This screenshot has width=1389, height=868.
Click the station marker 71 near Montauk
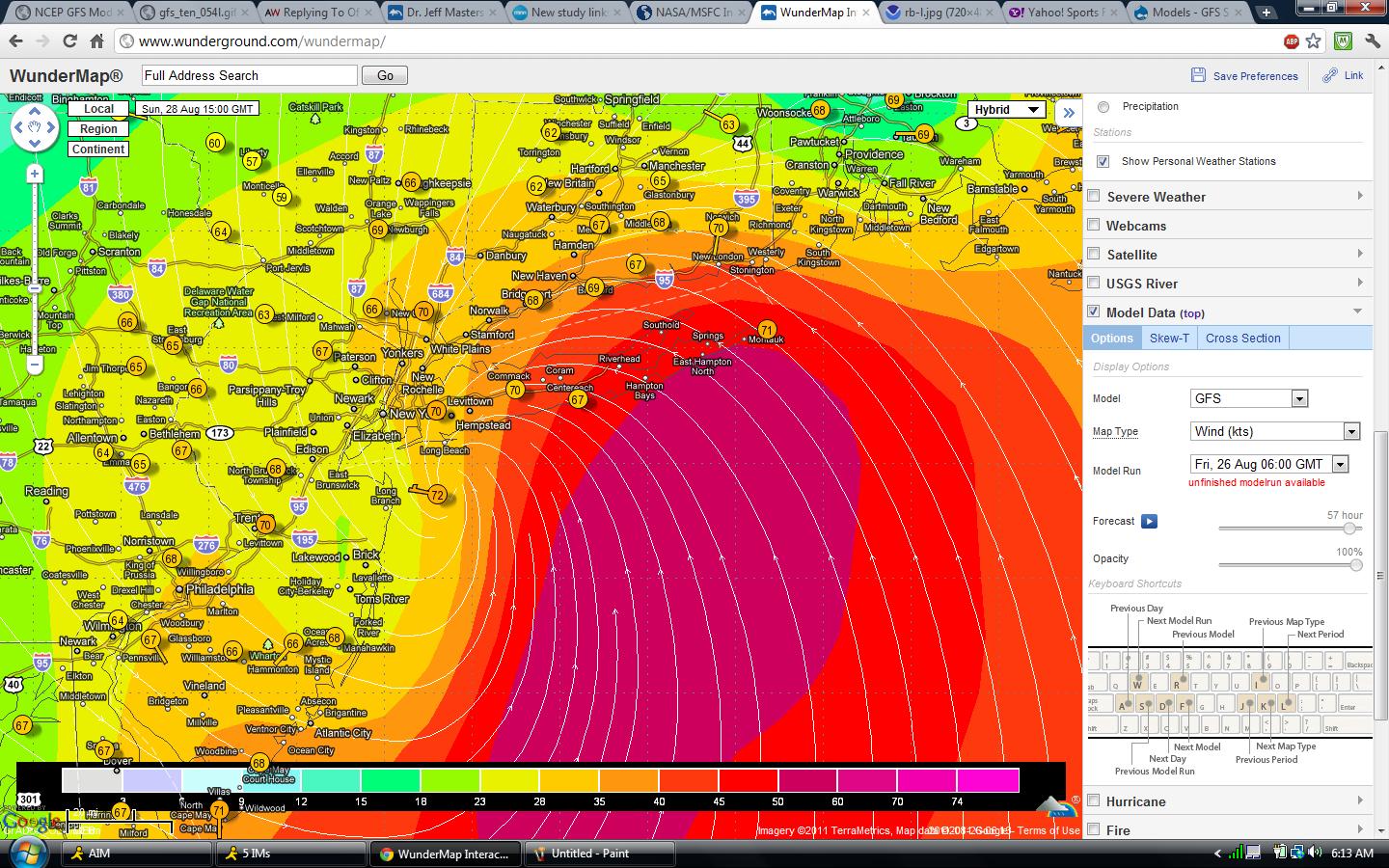coord(767,330)
